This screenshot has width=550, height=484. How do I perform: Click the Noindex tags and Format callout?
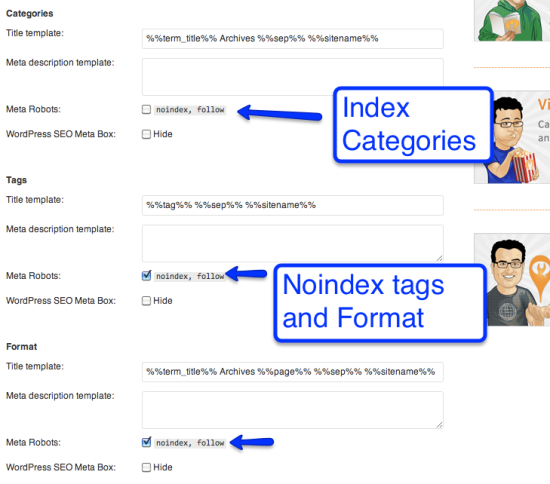[380, 303]
